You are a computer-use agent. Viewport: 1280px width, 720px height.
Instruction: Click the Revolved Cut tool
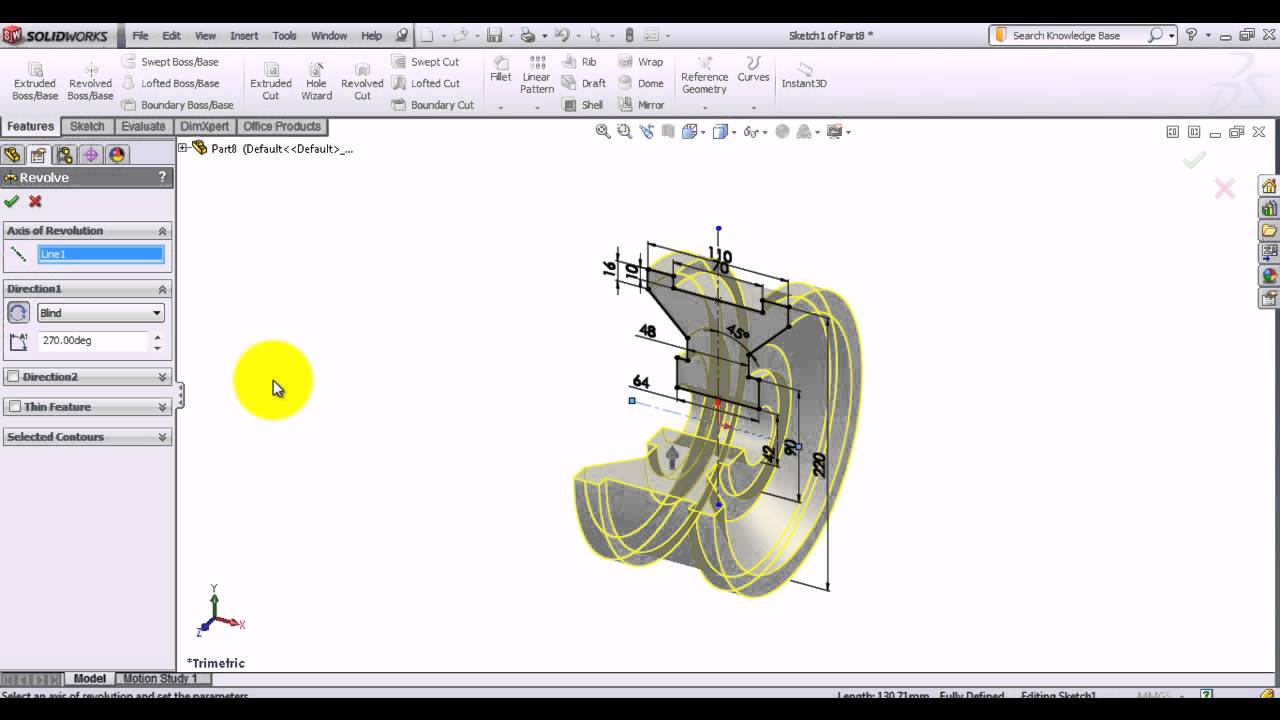click(362, 80)
